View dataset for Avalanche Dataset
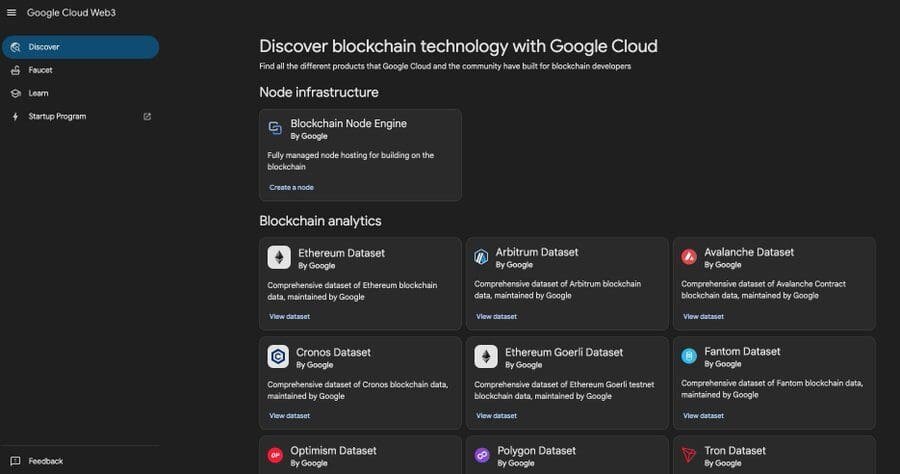 (703, 316)
